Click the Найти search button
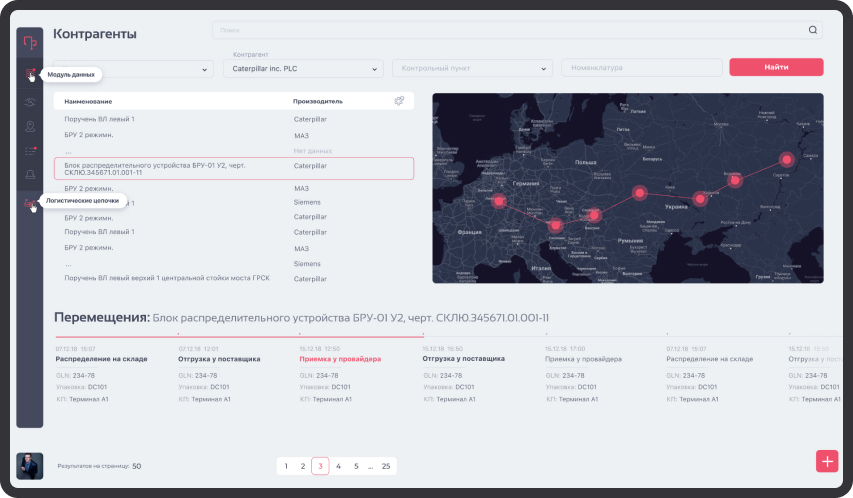The image size is (853, 498). 776,67
